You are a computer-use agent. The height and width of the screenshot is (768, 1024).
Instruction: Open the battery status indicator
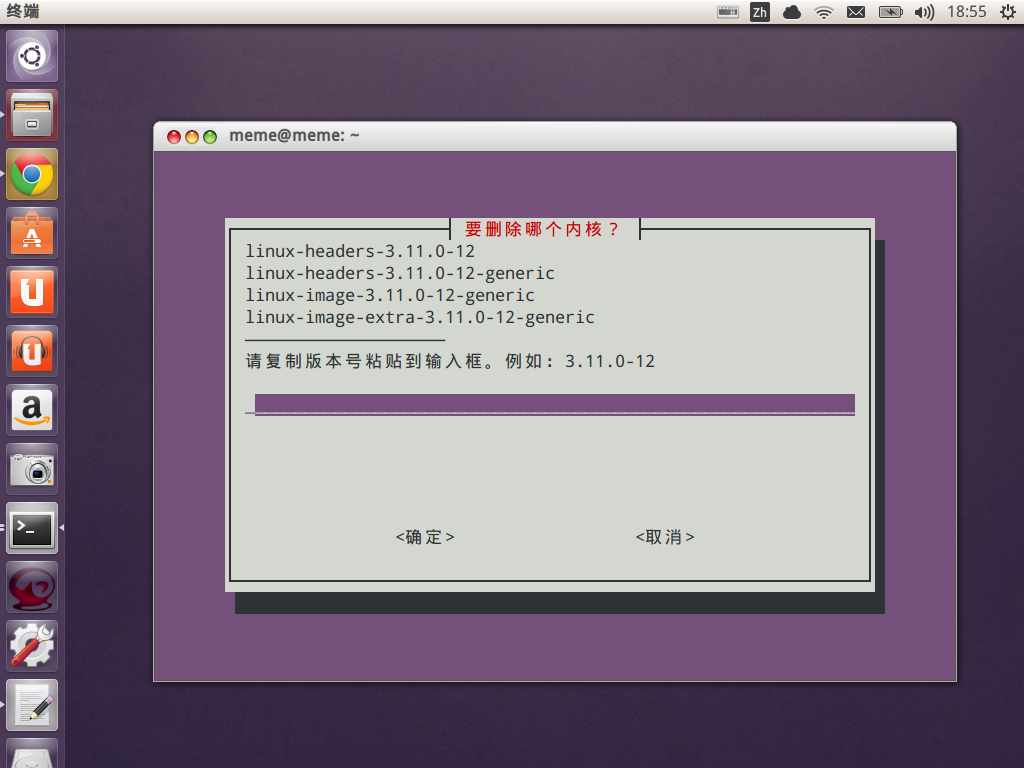(890, 12)
